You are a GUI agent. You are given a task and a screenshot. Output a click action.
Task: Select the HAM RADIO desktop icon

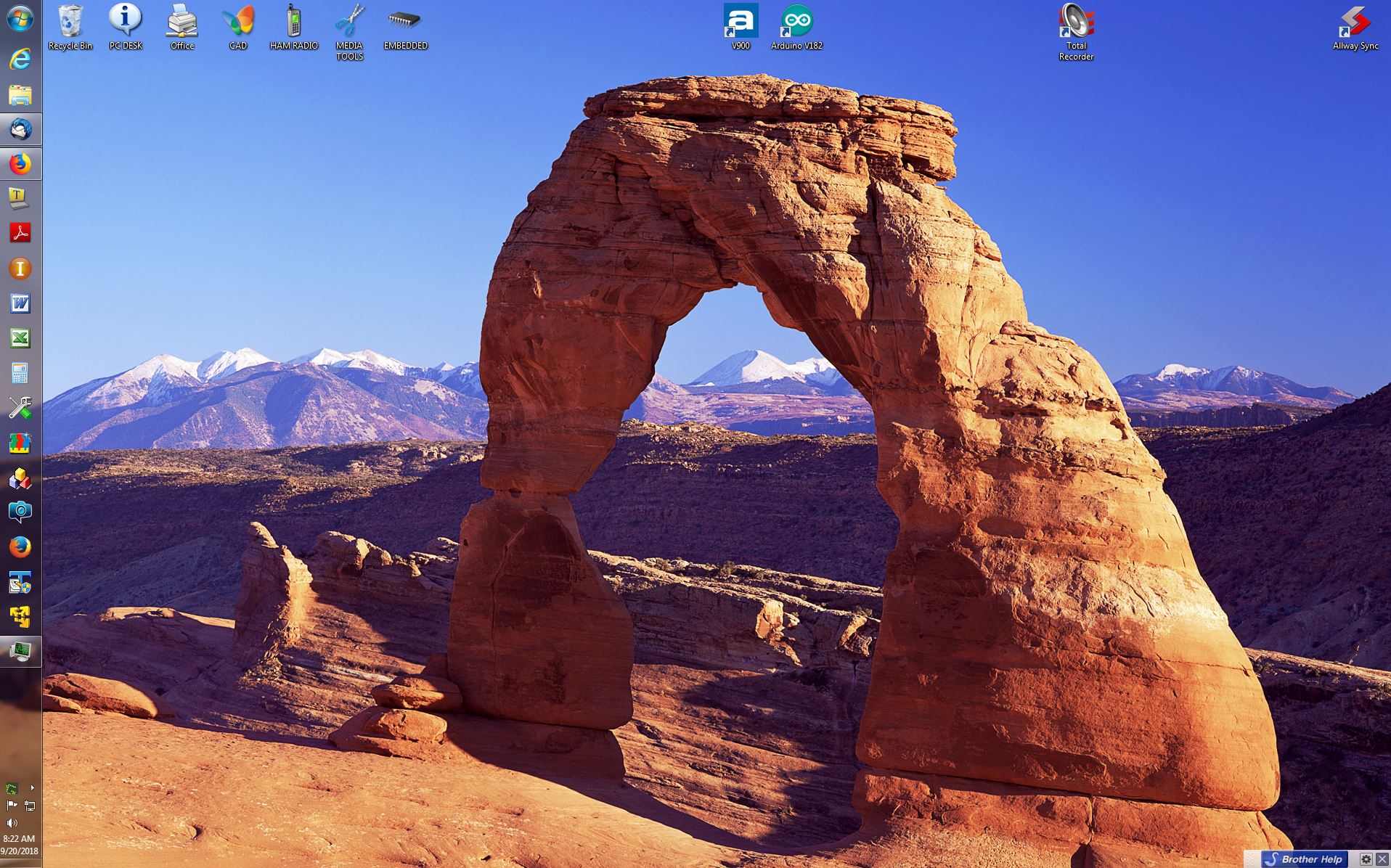click(294, 28)
